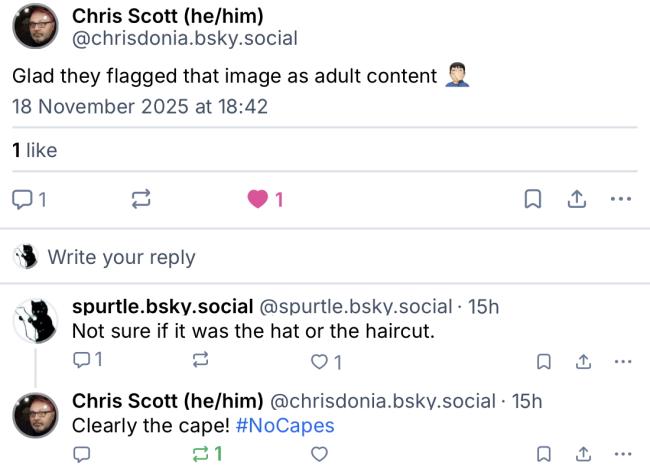
Task: Repost the main adult content post
Action: (x=141, y=200)
